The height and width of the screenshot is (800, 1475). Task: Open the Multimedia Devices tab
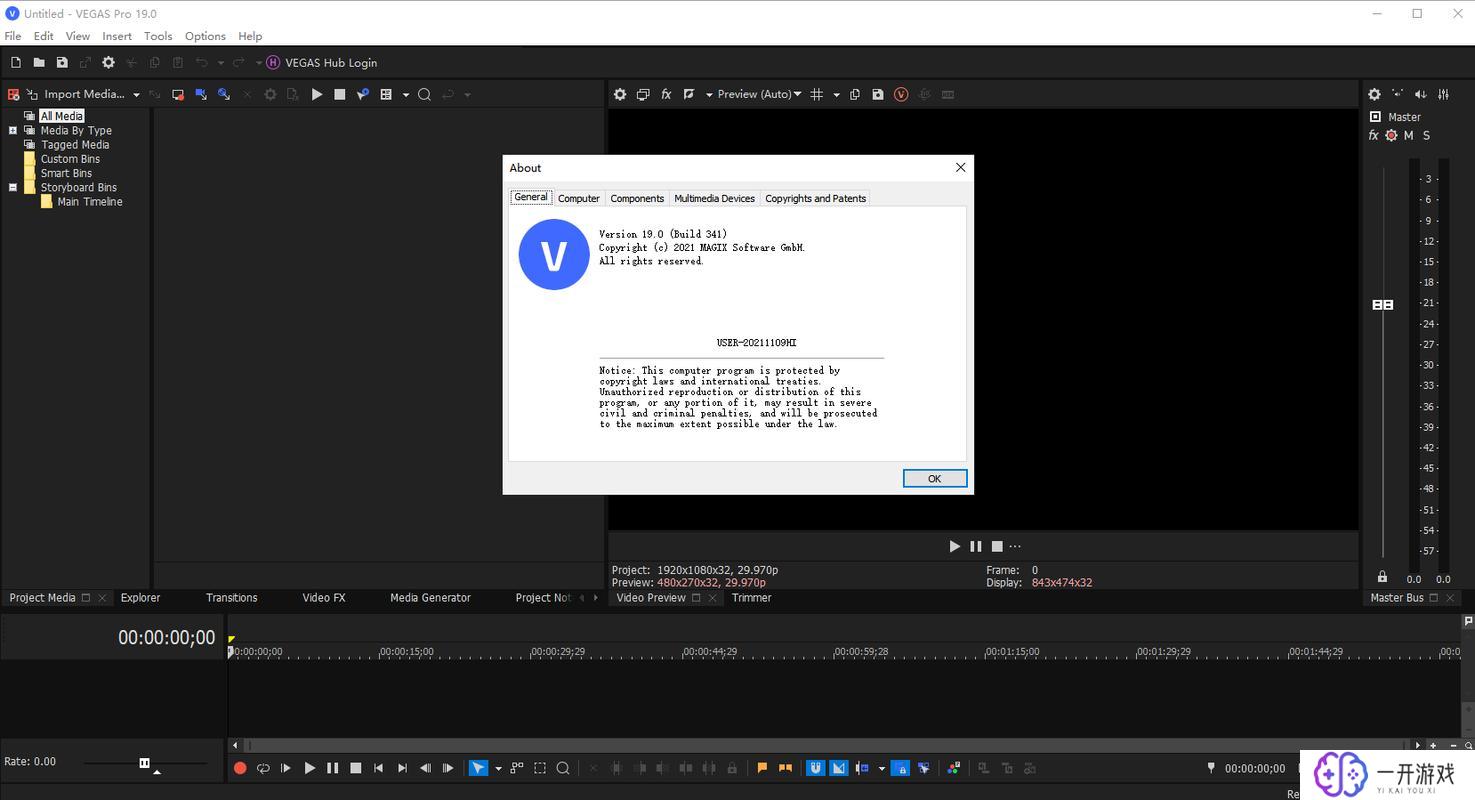point(714,198)
